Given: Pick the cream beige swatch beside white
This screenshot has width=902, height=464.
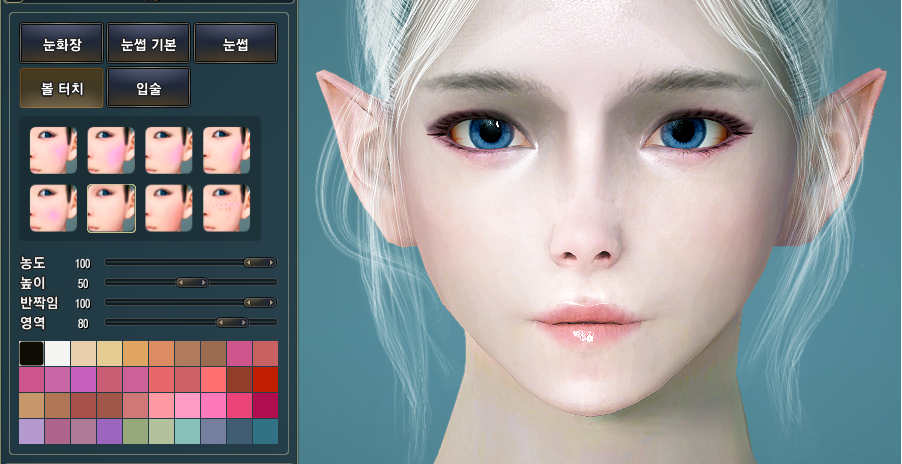Looking at the screenshot, I should pyautogui.click(x=83, y=354).
